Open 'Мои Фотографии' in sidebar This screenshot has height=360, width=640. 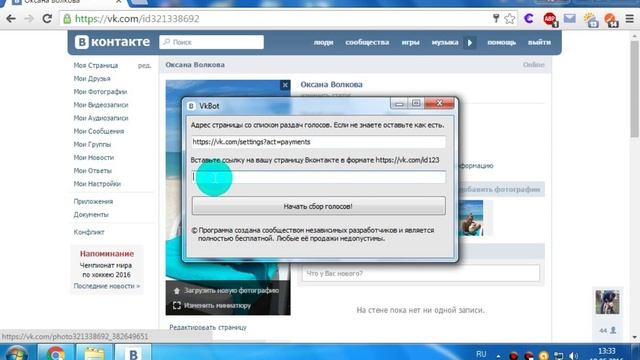[100, 92]
